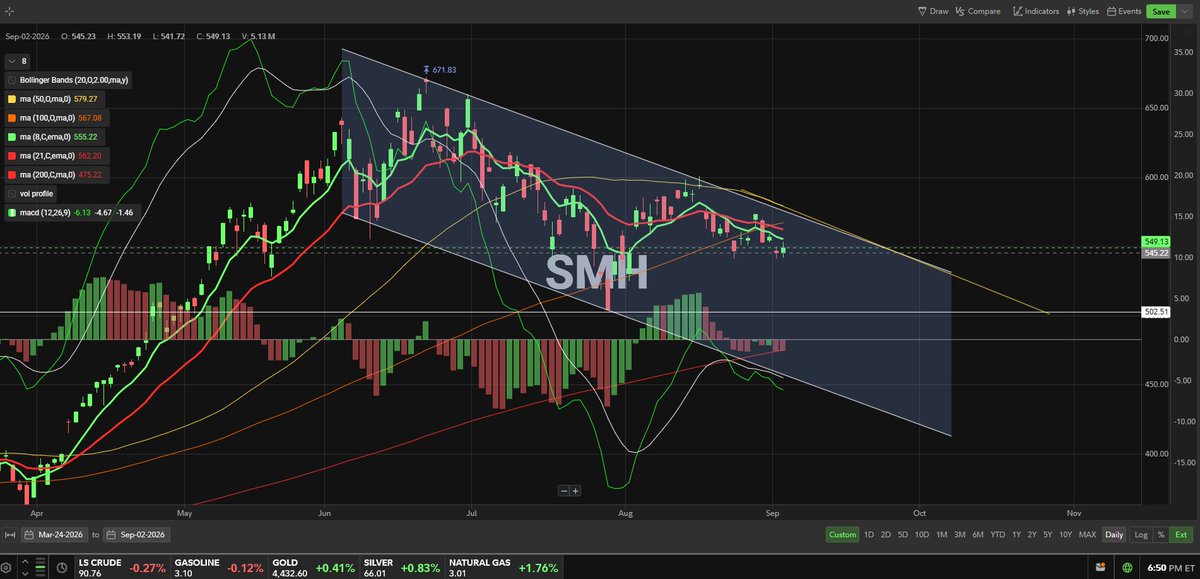Screen dimensions: 1200x579
Task: Click the 6:50 PM ET clock
Action: click(x=1170, y=568)
